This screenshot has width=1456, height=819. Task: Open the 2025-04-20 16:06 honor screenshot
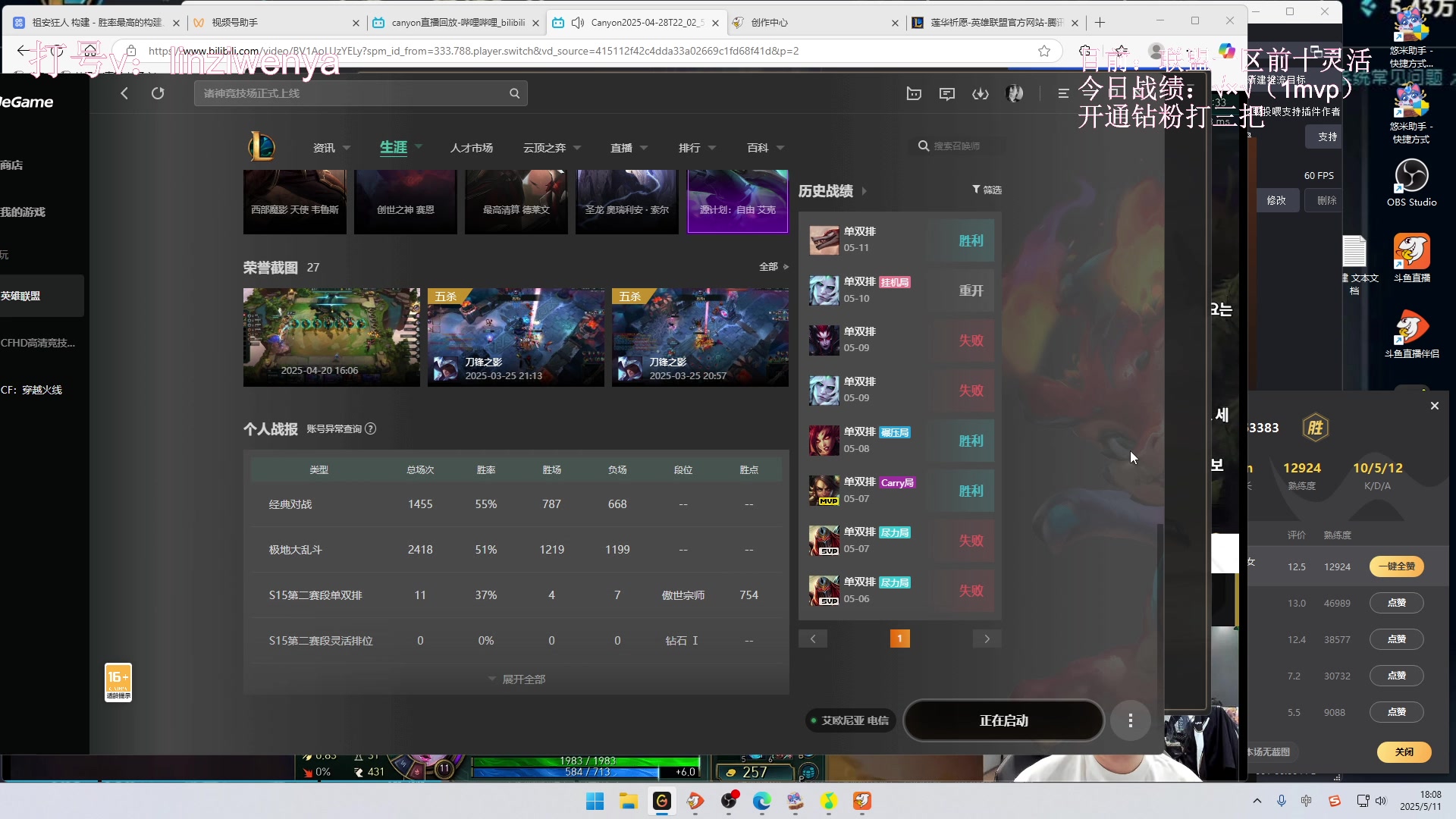click(331, 337)
